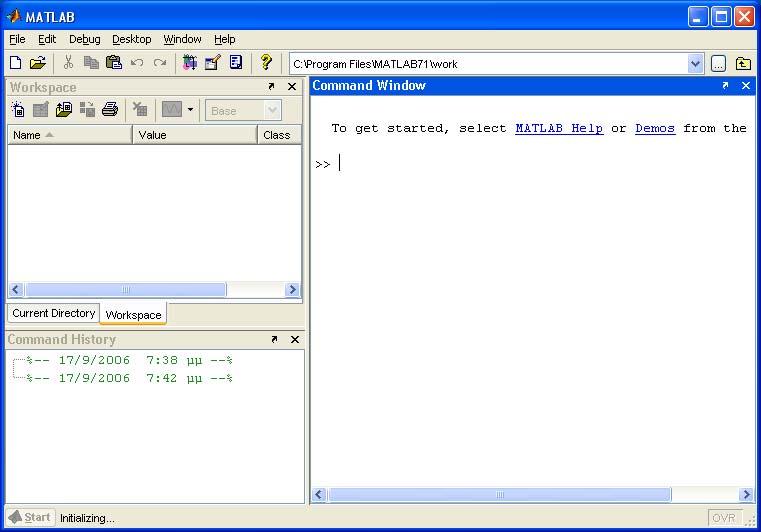The height and width of the screenshot is (532, 761).
Task: Click the Initializing... status text
Action: 87,518
